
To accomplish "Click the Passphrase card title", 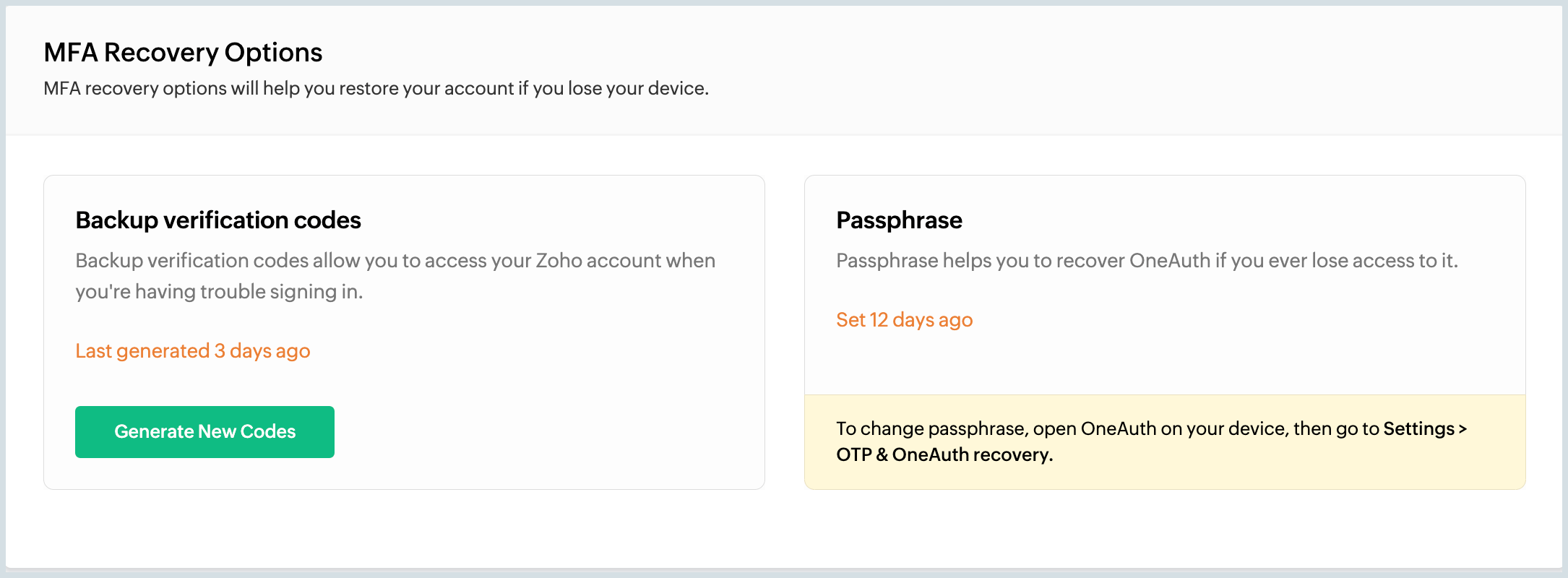I will point(899,220).
